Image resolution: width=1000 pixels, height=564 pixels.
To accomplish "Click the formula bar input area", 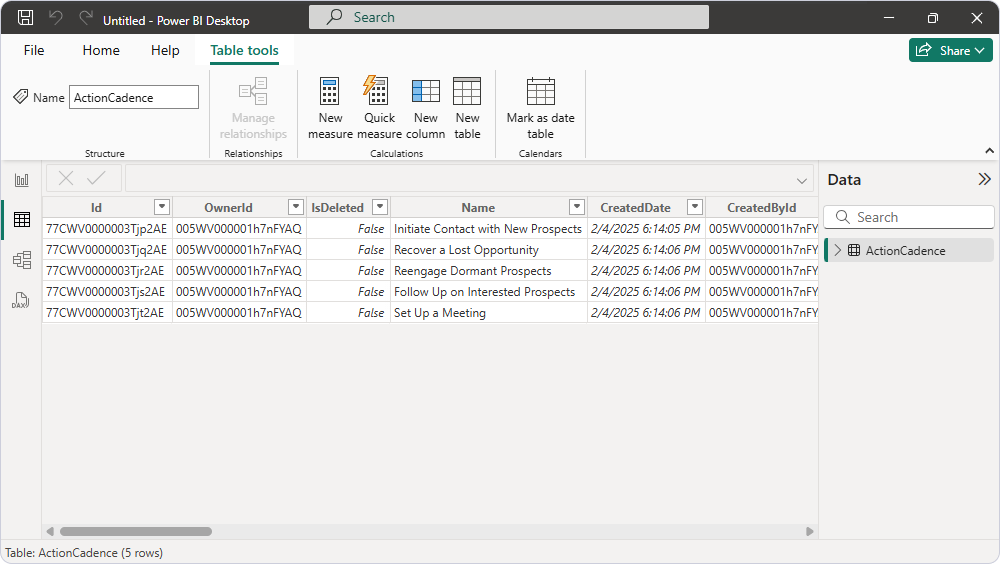I will (x=469, y=178).
